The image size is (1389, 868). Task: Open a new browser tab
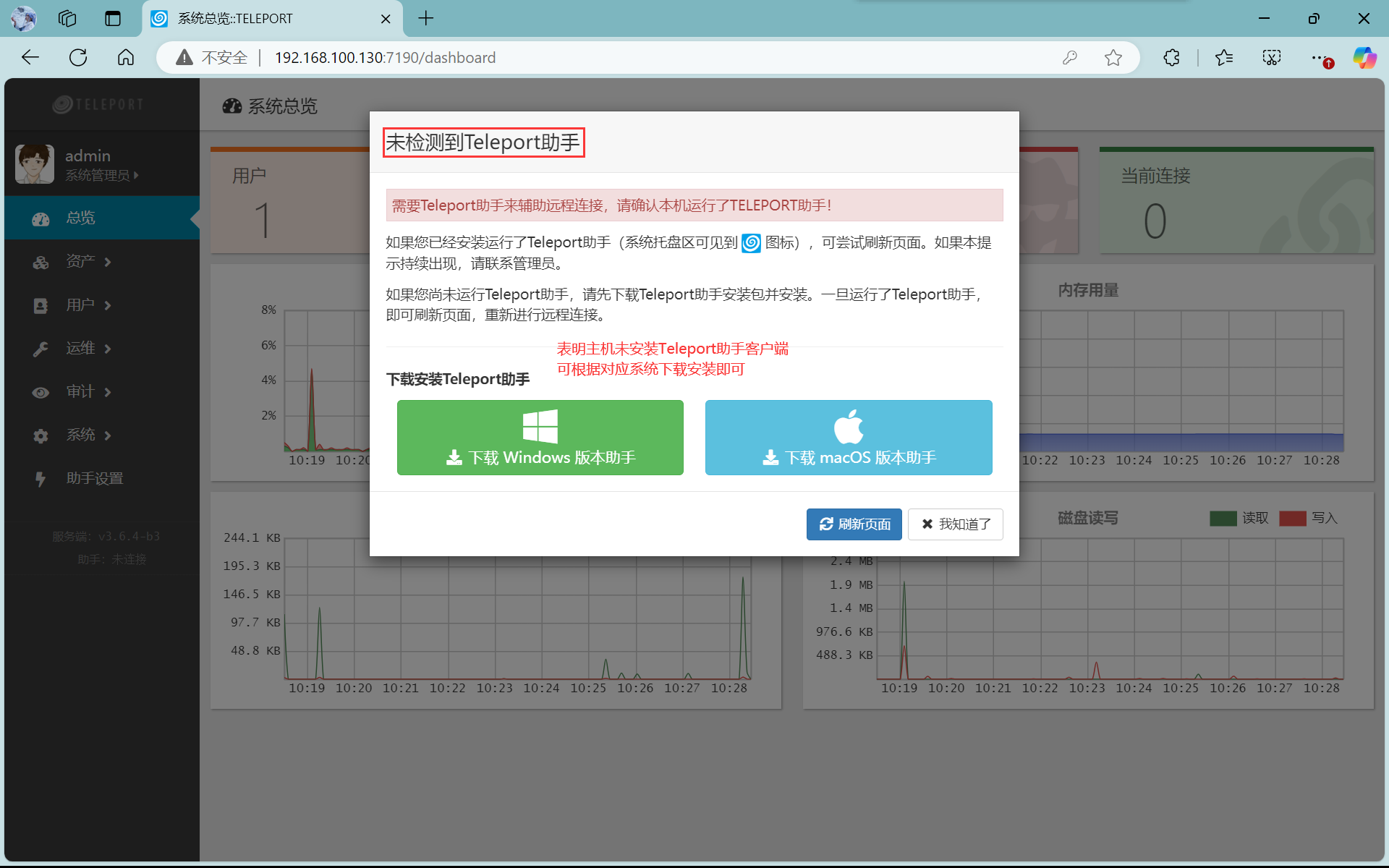(426, 19)
